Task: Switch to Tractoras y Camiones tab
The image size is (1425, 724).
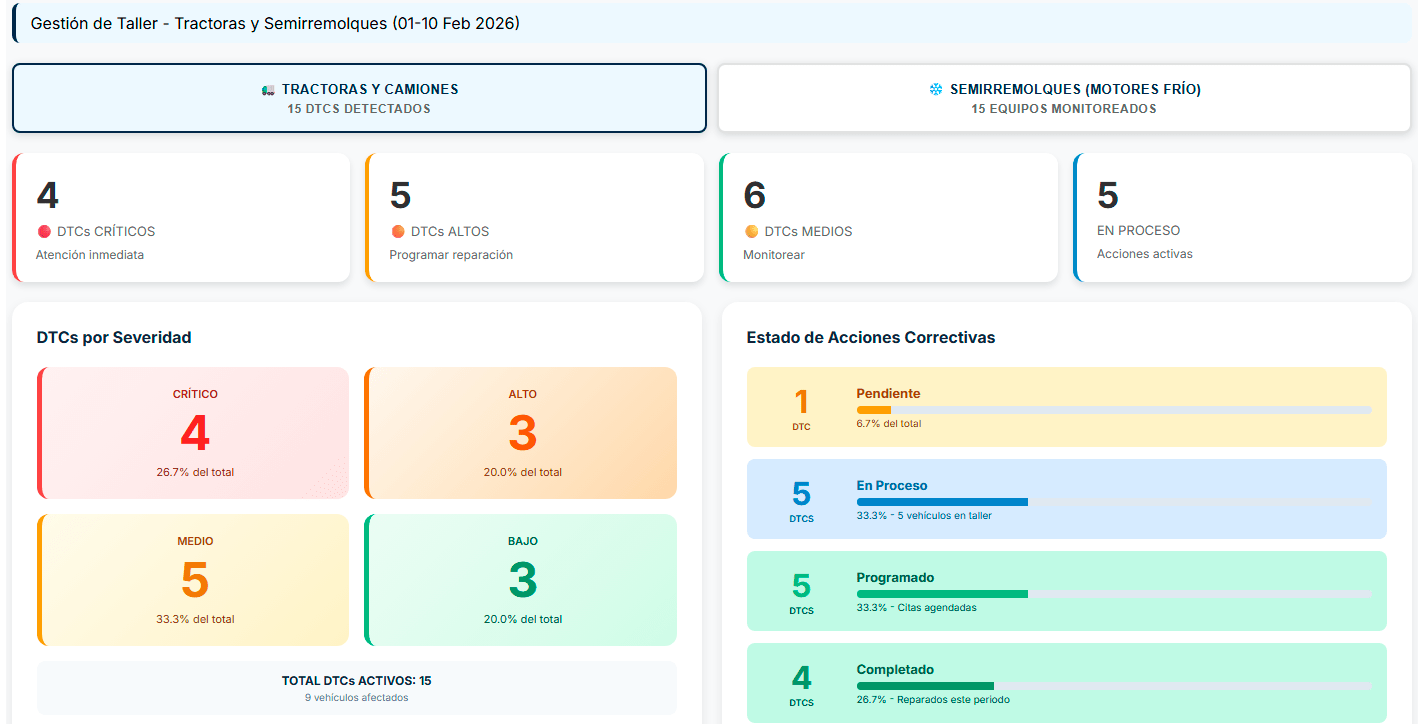Action: pyautogui.click(x=359, y=98)
